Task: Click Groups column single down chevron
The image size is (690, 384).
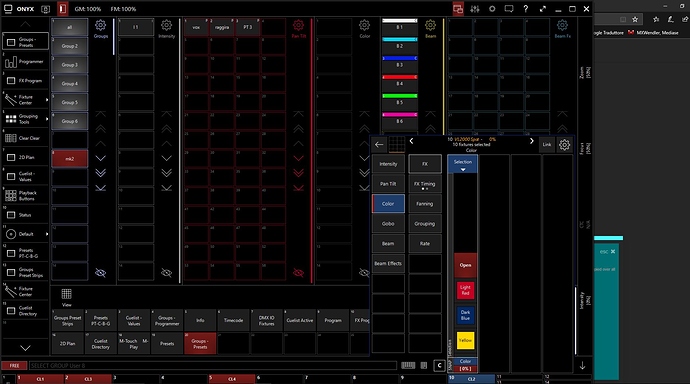Action: point(100,158)
